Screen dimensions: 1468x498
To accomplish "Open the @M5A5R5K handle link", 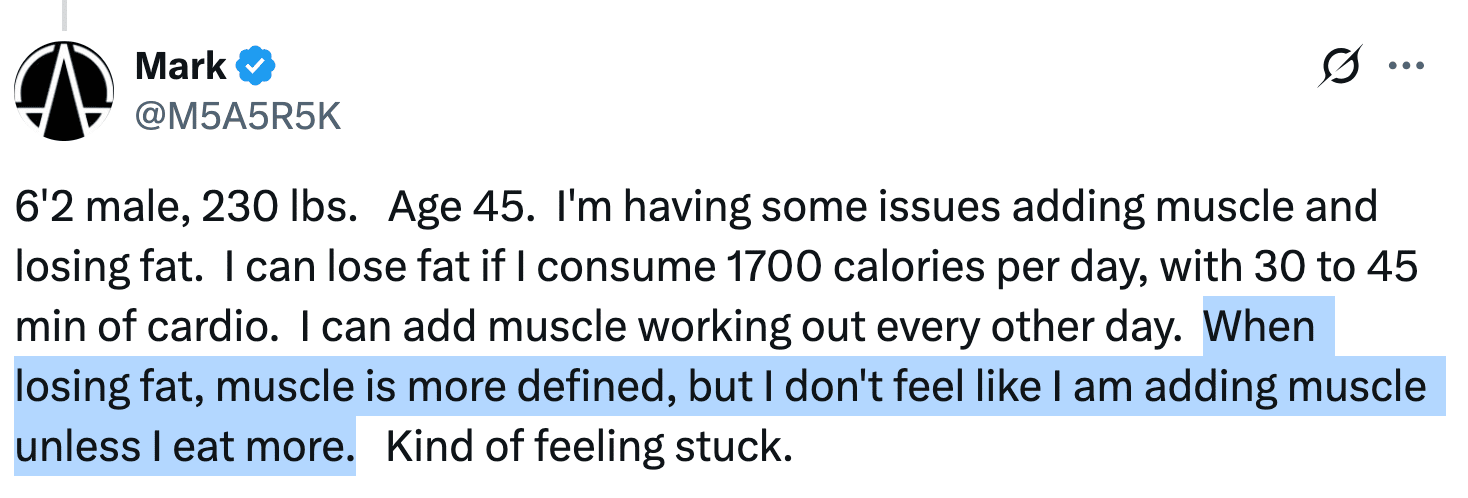I will pyautogui.click(x=237, y=117).
